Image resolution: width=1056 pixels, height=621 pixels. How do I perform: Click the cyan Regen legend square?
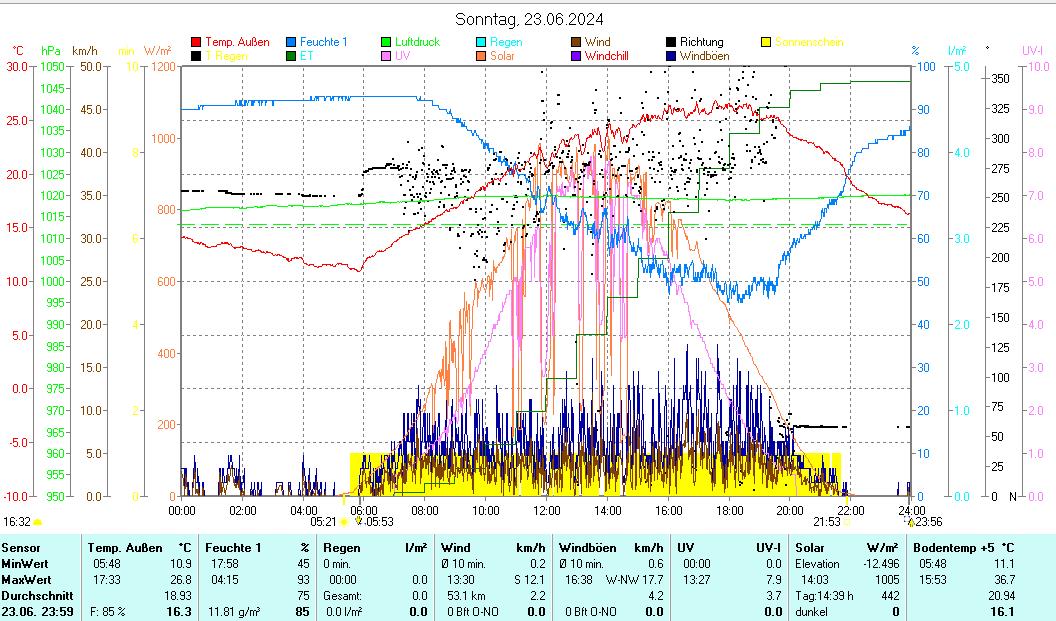[481, 42]
